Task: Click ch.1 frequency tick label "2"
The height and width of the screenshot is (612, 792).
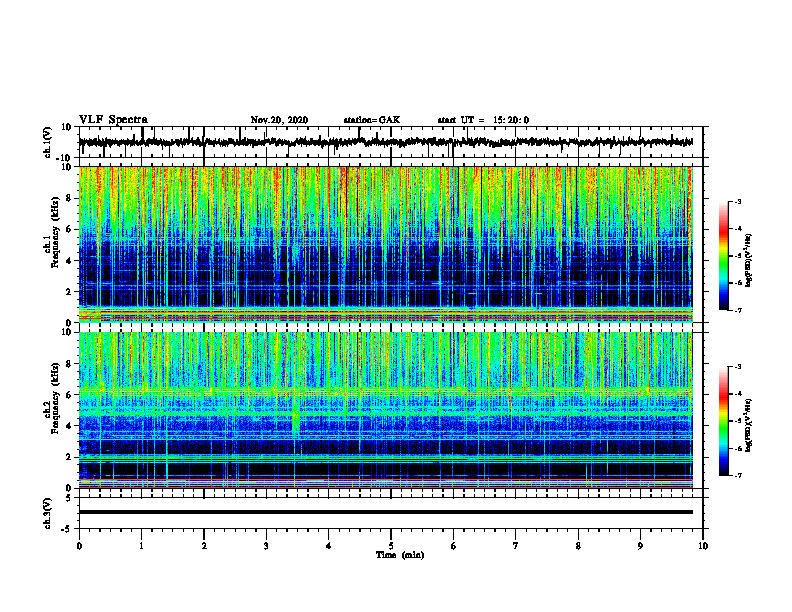Action: pyautogui.click(x=69, y=291)
